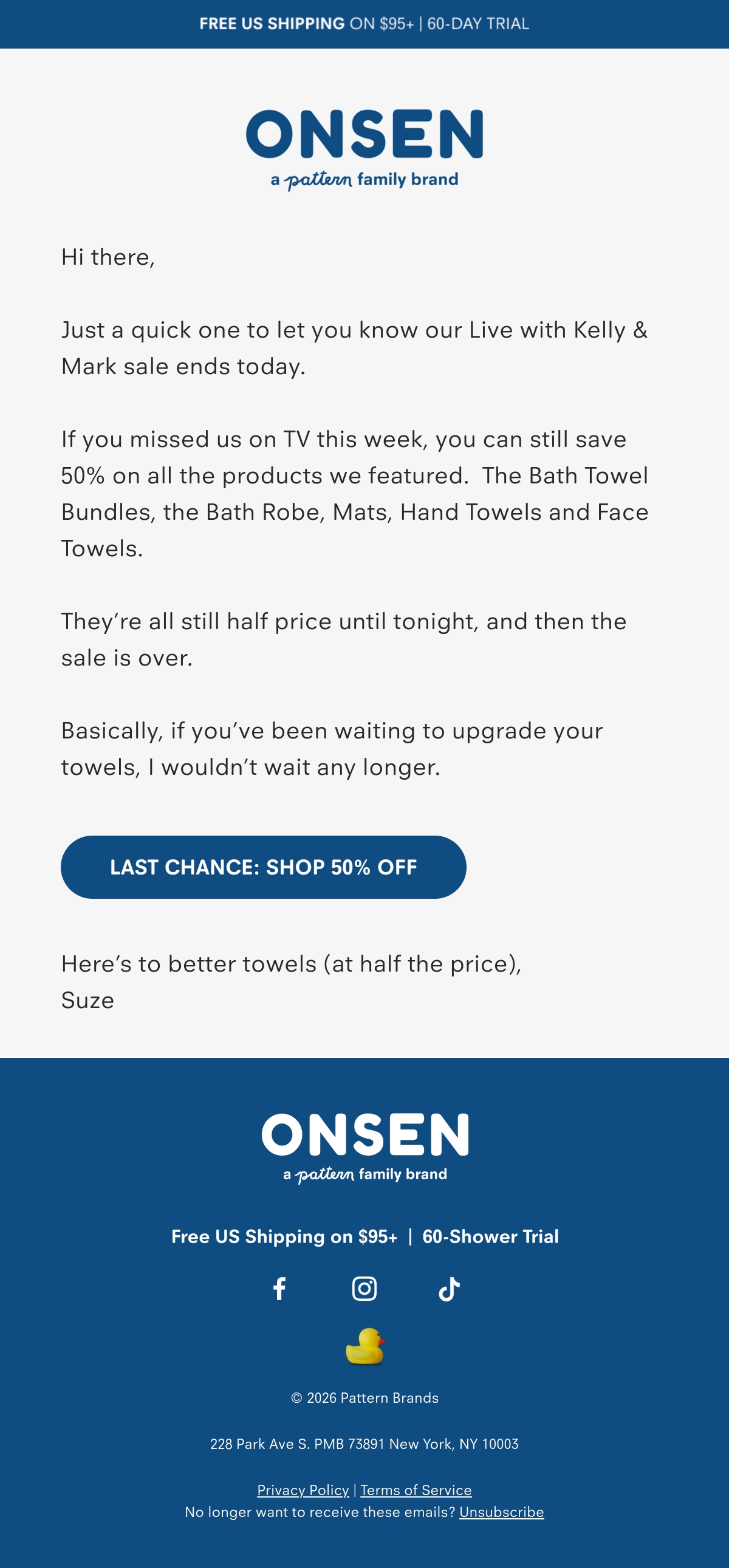Click the © 2026 Pattern Brands text
The image size is (729, 1568).
[364, 1397]
